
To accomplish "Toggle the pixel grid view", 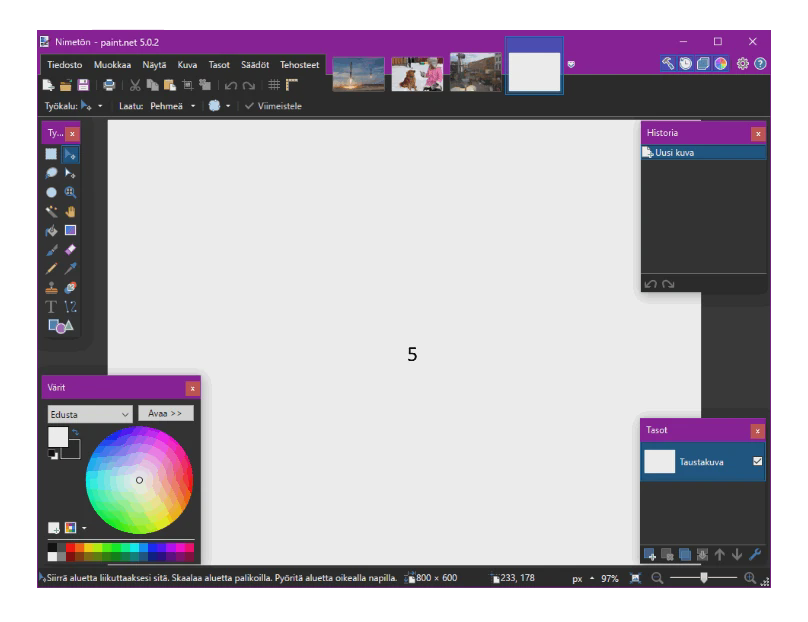I will 274,86.
